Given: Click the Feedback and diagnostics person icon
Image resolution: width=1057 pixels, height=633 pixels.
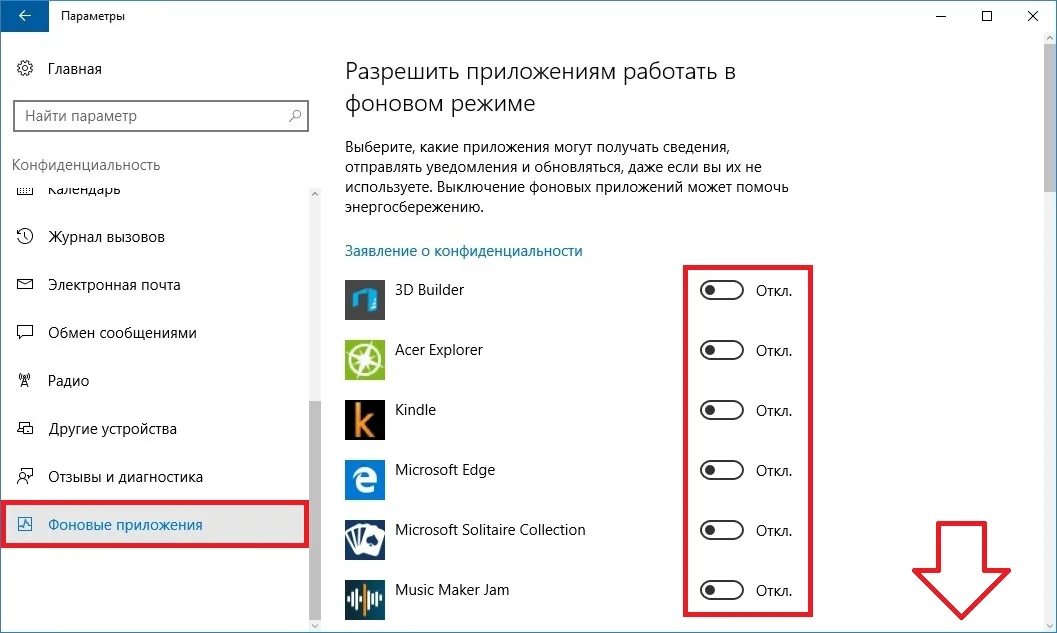Looking at the screenshot, I should tap(25, 476).
